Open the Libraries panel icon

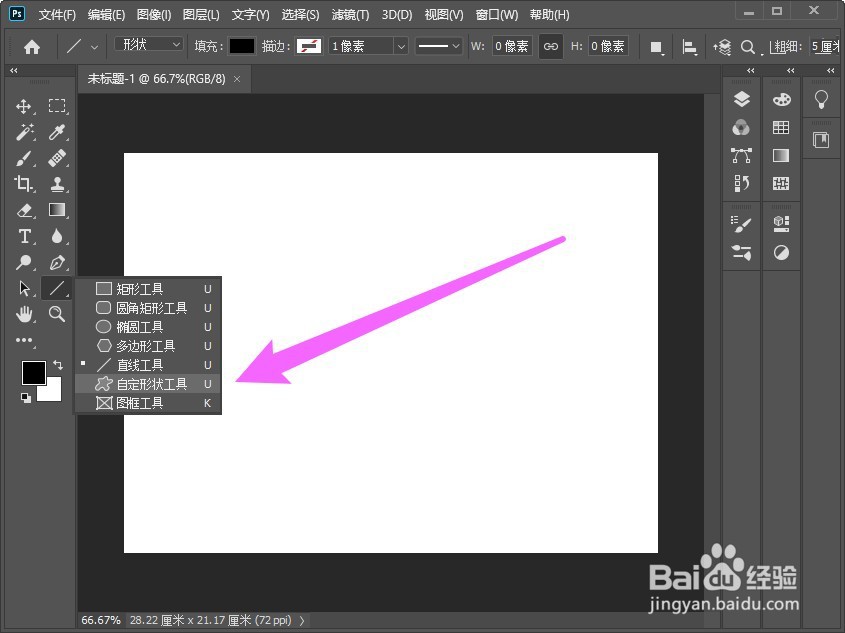click(821, 140)
